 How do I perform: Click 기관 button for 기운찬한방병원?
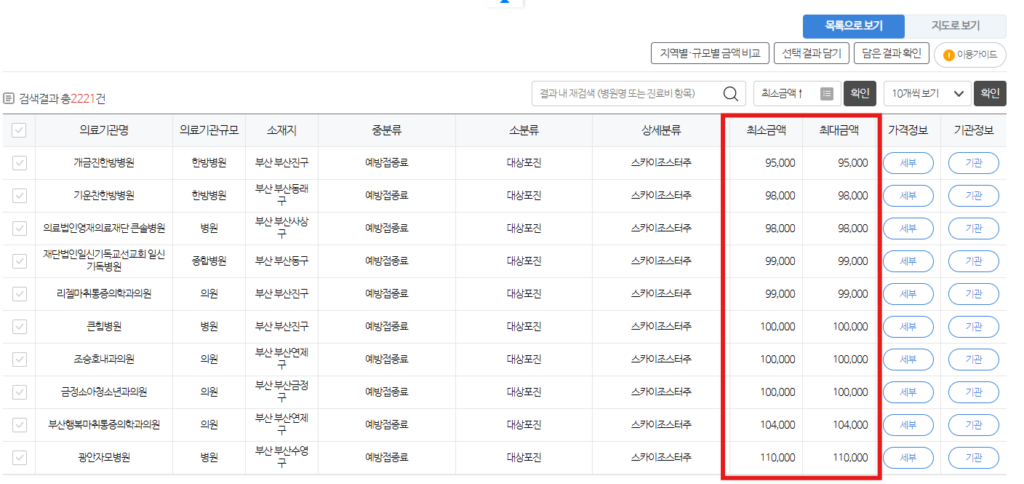(x=973, y=196)
